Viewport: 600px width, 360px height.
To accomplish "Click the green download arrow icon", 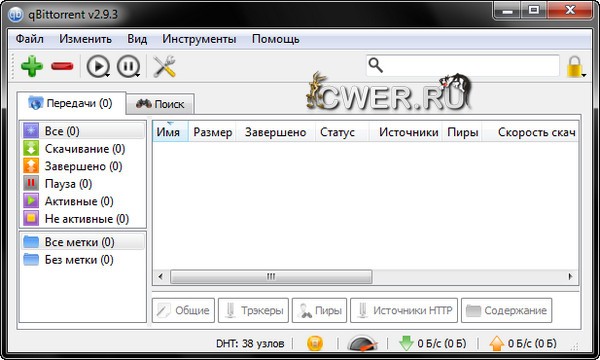I will [x=406, y=343].
